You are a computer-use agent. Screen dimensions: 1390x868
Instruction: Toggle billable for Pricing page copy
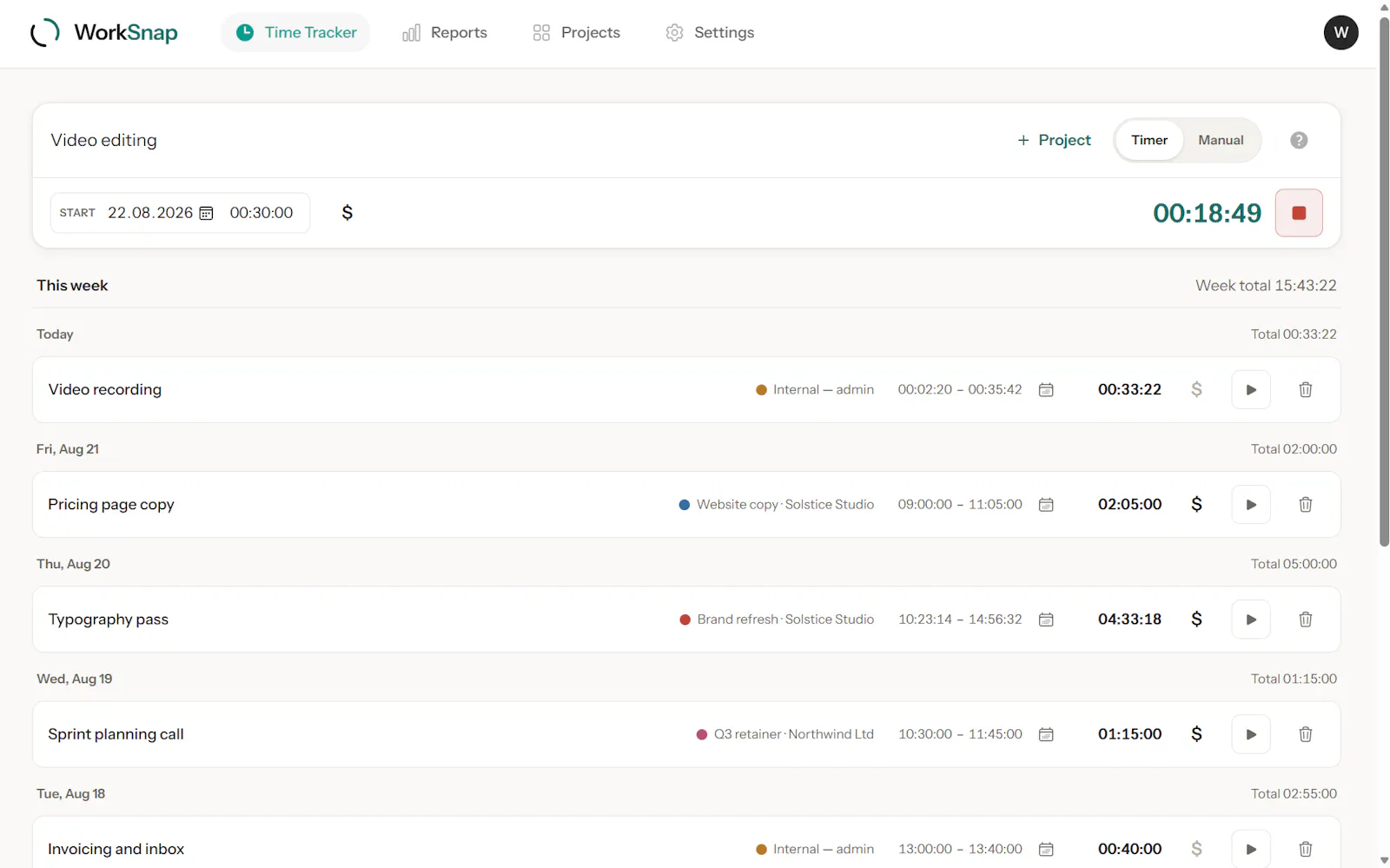click(1196, 505)
